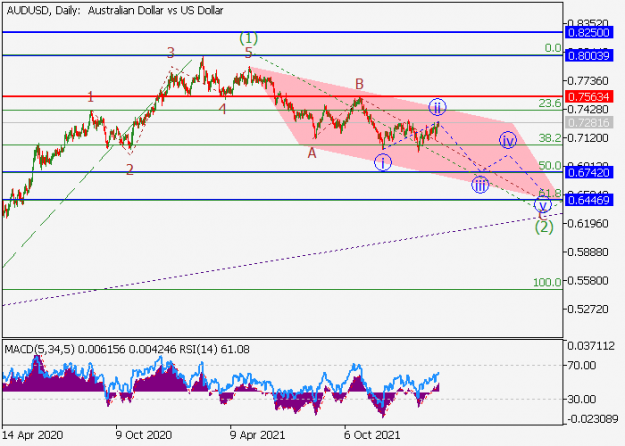Select the circled wave i marker

pos(383,163)
